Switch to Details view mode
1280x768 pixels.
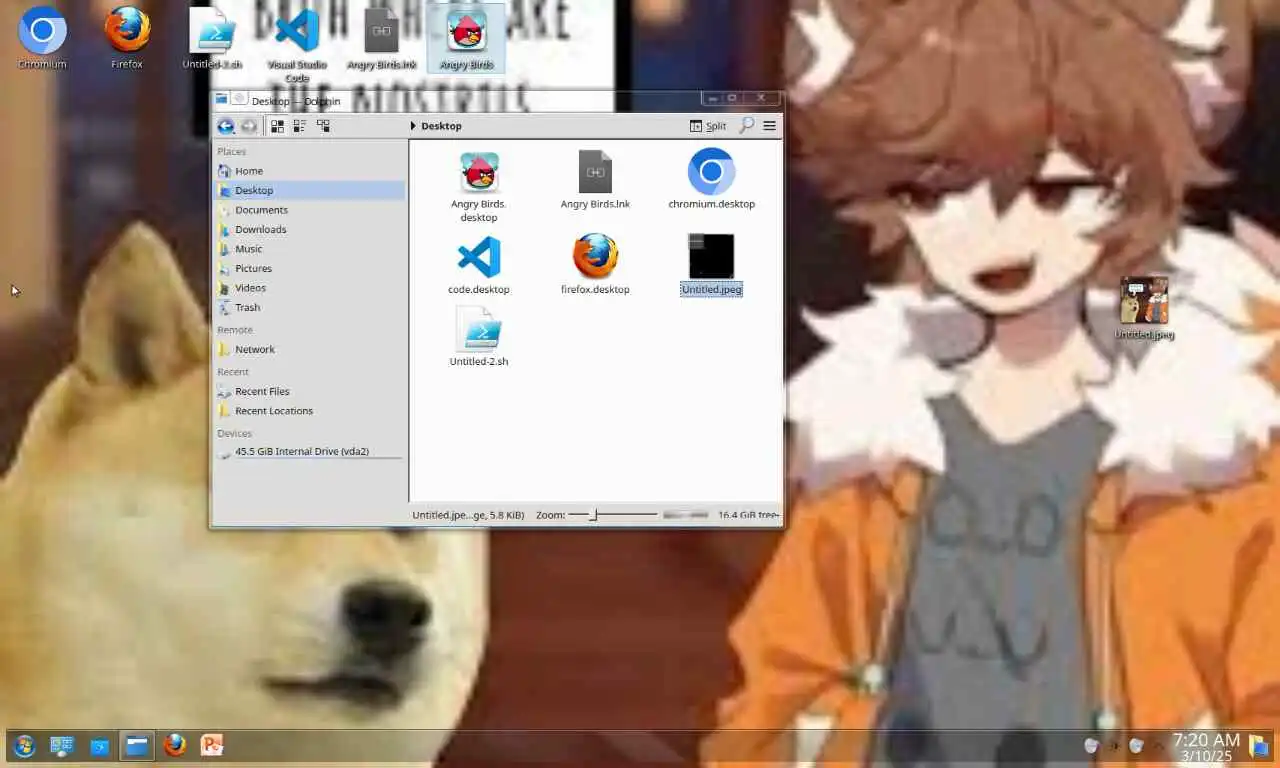tap(323, 126)
